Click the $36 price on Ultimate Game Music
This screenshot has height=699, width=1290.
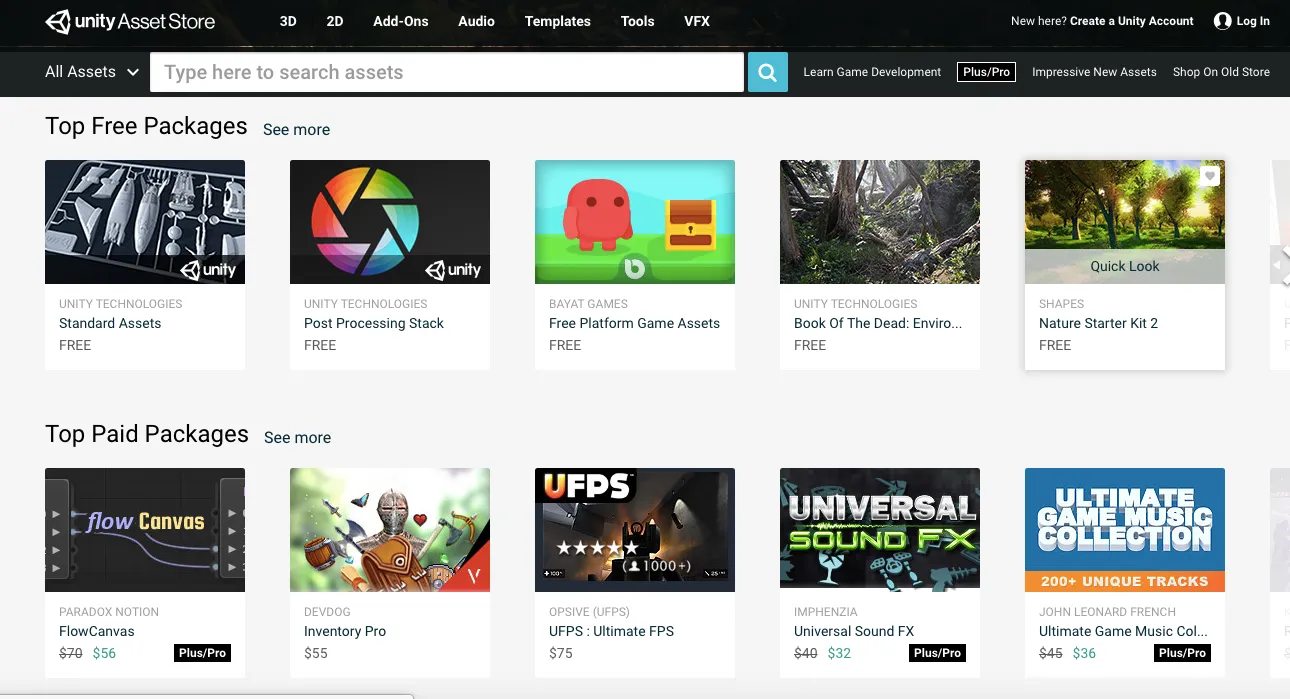tap(1084, 653)
